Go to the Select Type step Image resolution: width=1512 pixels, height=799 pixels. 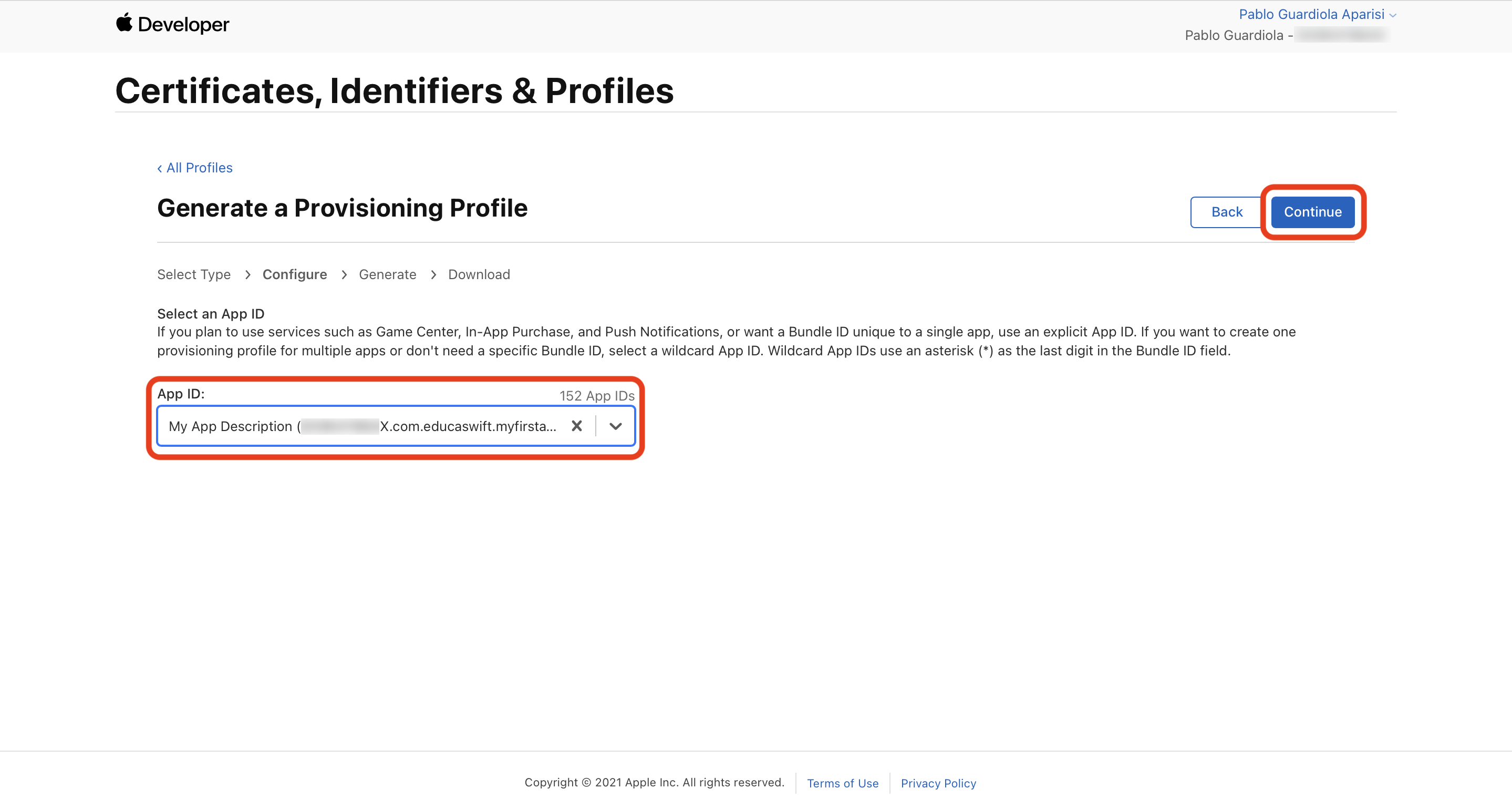194,275
